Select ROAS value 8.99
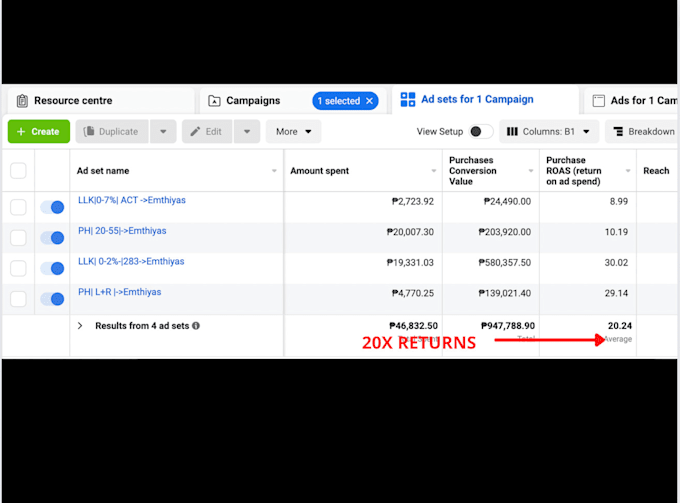 [x=618, y=202]
